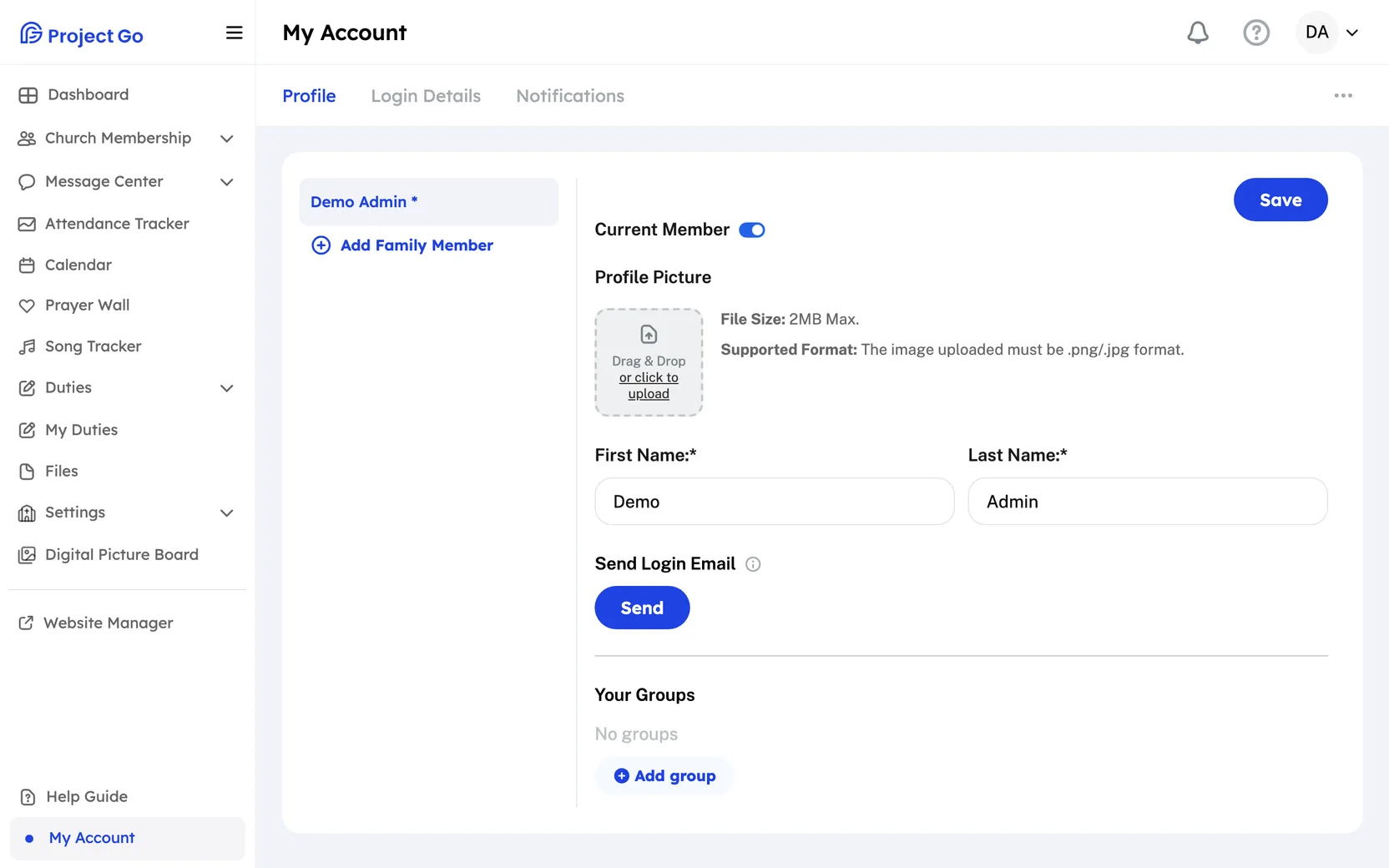Open Files in sidebar

(48, 472)
